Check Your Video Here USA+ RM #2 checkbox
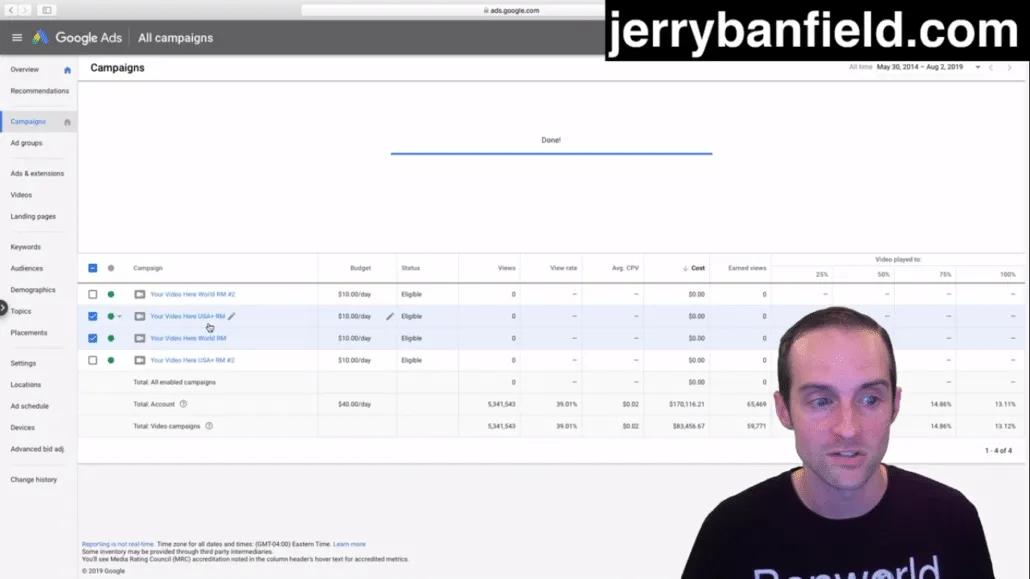Viewport: 1030px width, 579px height. point(93,360)
